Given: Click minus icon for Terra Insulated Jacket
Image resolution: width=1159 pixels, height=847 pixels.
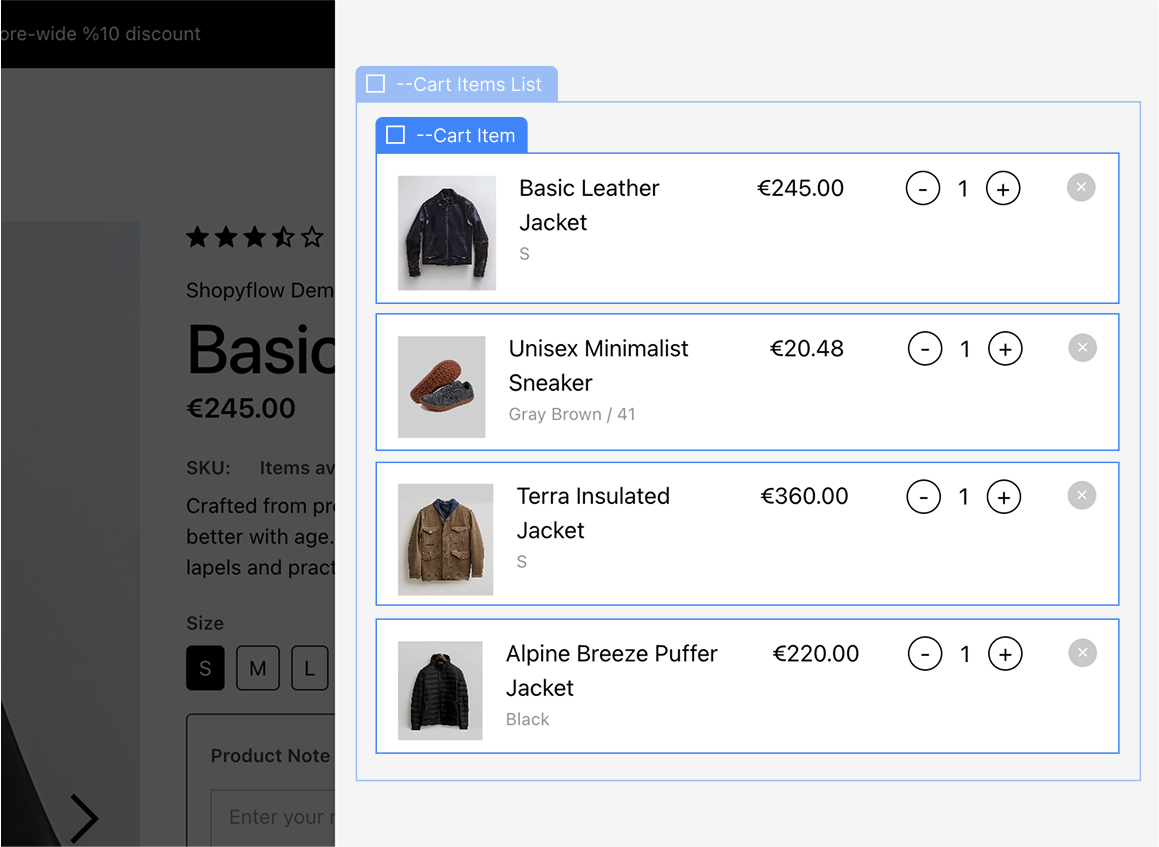Looking at the screenshot, I should 923,497.
